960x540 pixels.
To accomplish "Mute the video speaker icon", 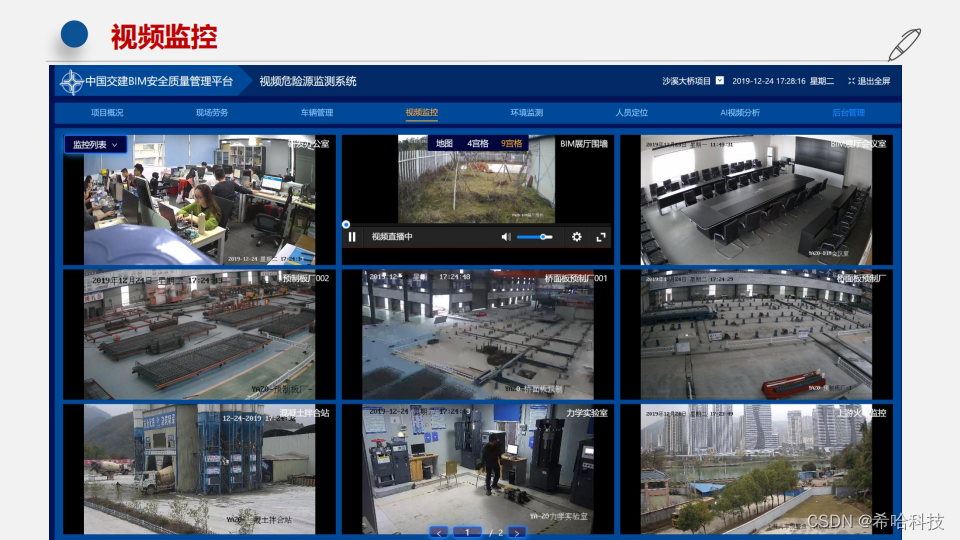I will click(506, 237).
